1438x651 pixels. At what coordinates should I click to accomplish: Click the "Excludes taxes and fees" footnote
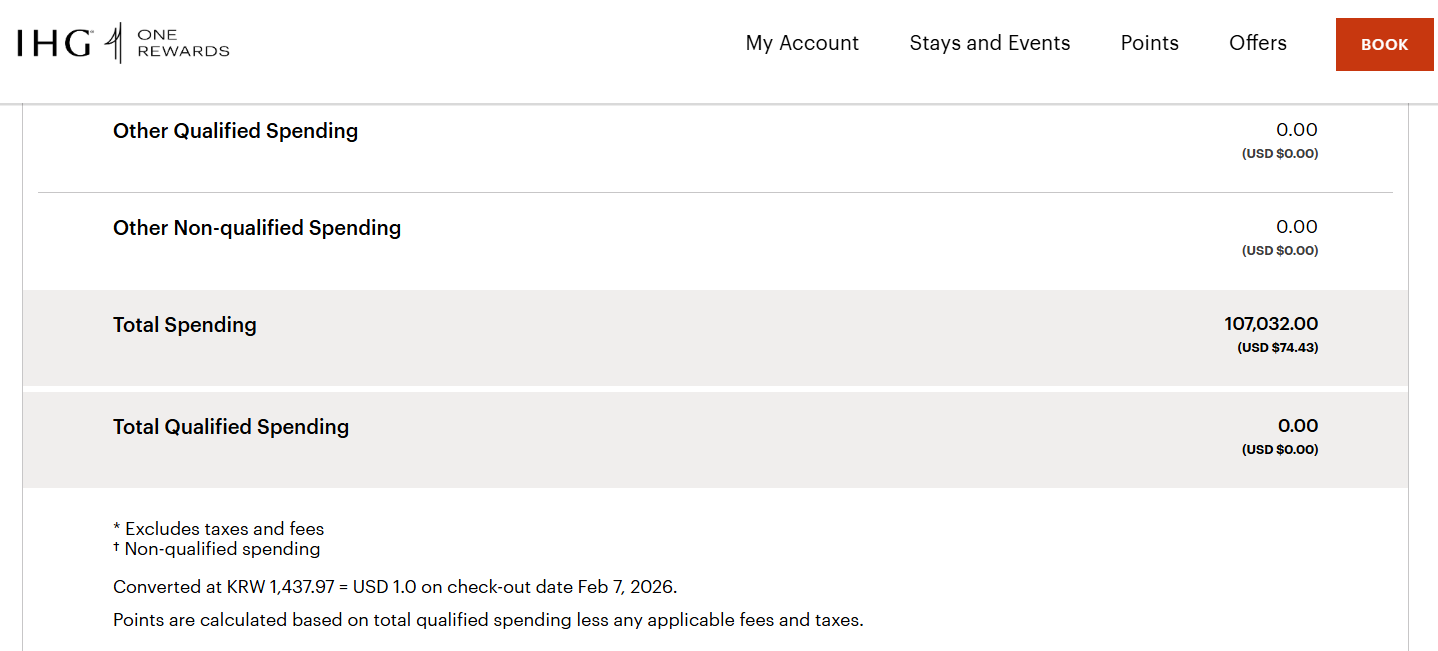click(224, 529)
